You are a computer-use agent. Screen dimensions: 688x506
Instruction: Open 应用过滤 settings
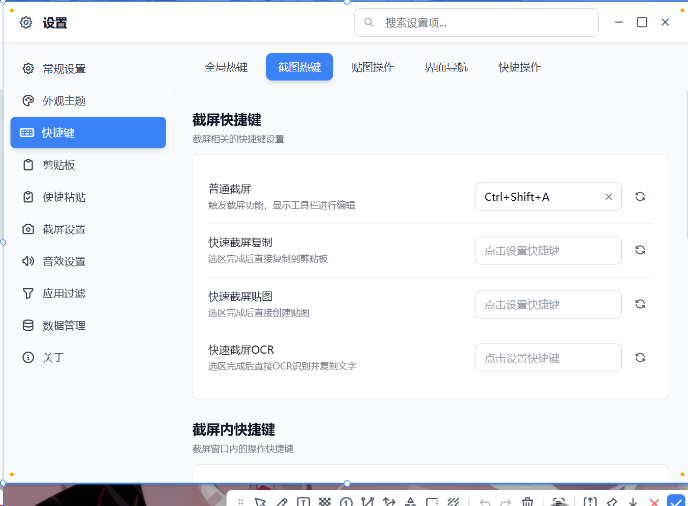(x=88, y=293)
